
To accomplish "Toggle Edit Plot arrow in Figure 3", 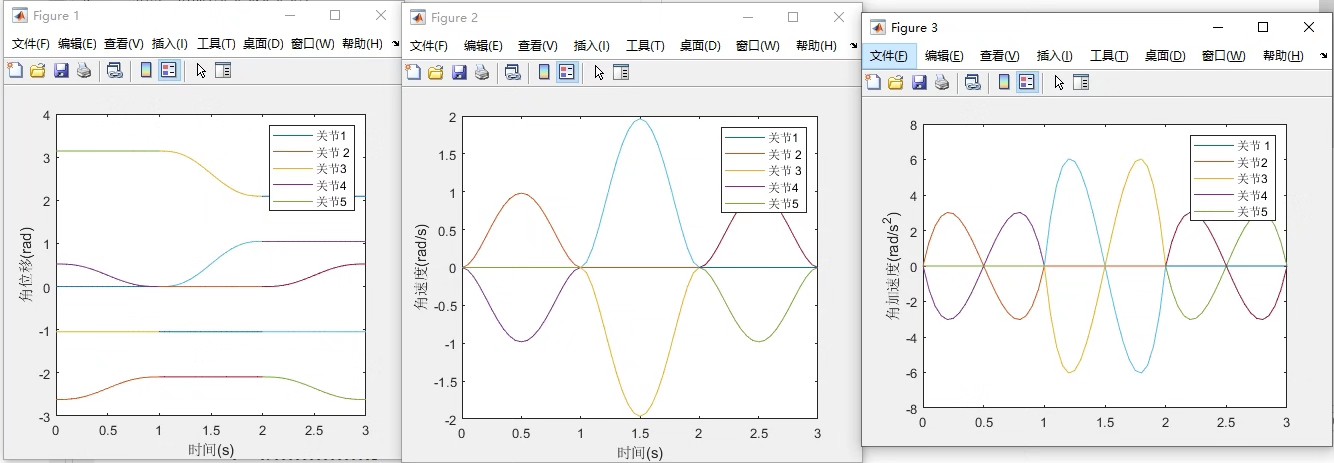I will coord(1058,82).
